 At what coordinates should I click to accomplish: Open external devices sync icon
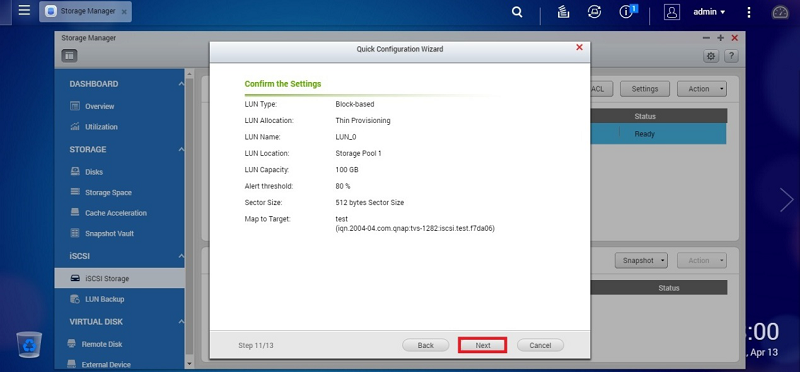point(594,12)
